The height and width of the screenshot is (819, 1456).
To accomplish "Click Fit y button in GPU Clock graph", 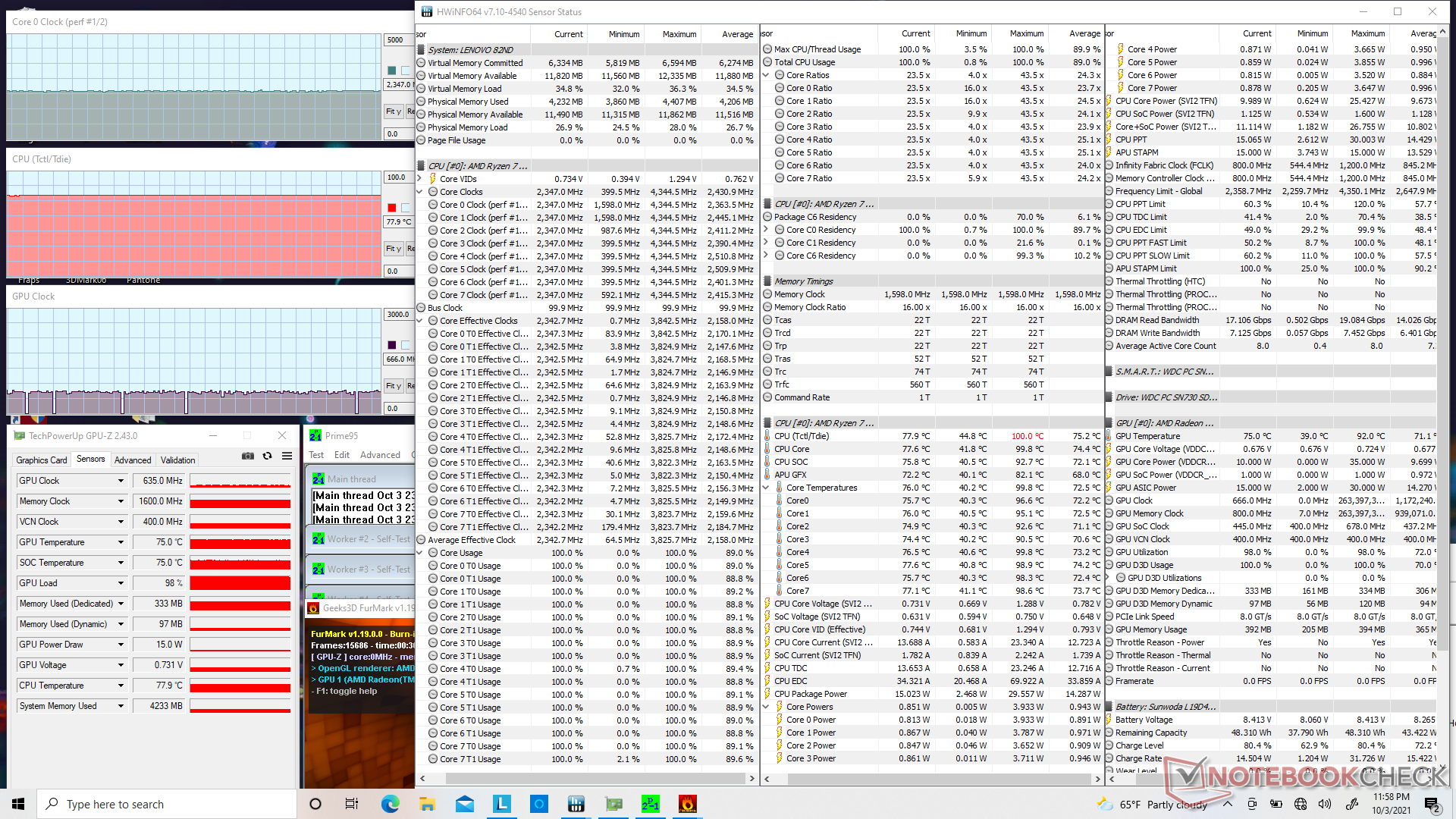I will (393, 386).
